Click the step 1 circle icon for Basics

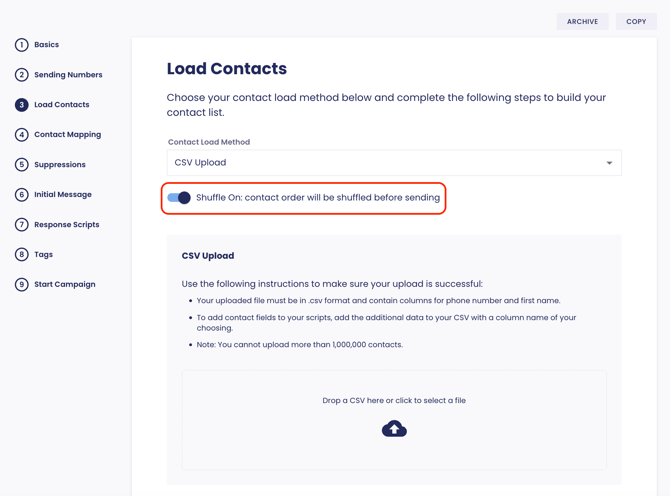(21, 45)
